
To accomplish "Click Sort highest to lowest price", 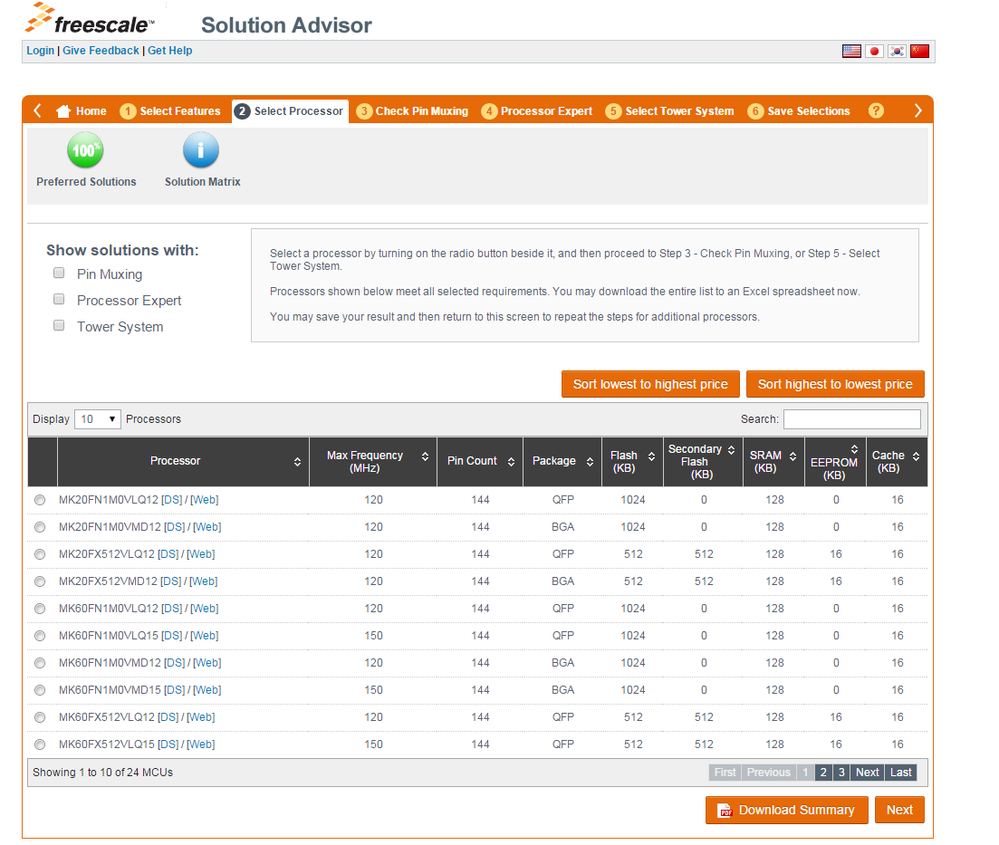I will click(835, 384).
